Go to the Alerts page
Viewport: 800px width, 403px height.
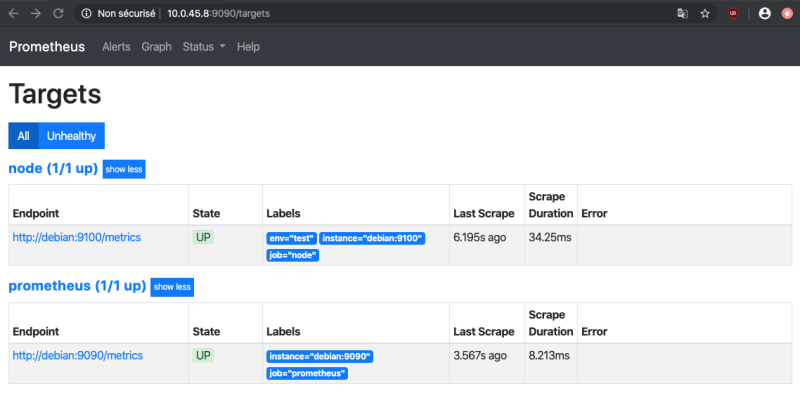click(118, 47)
